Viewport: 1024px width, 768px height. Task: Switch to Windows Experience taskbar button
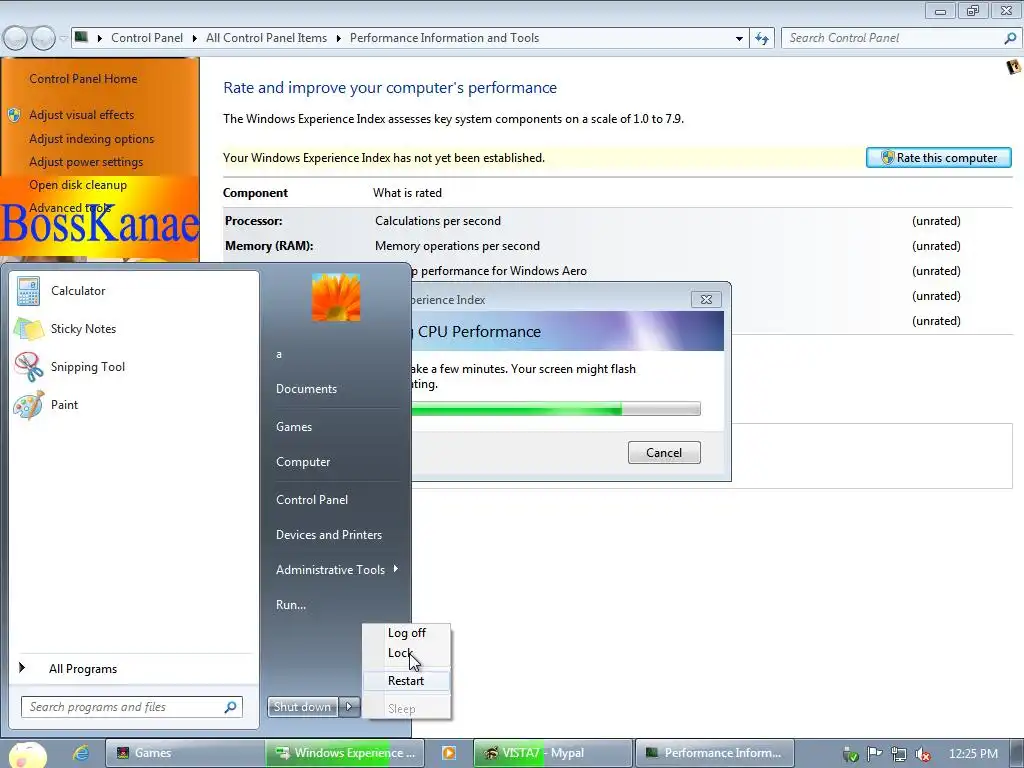(x=345, y=753)
